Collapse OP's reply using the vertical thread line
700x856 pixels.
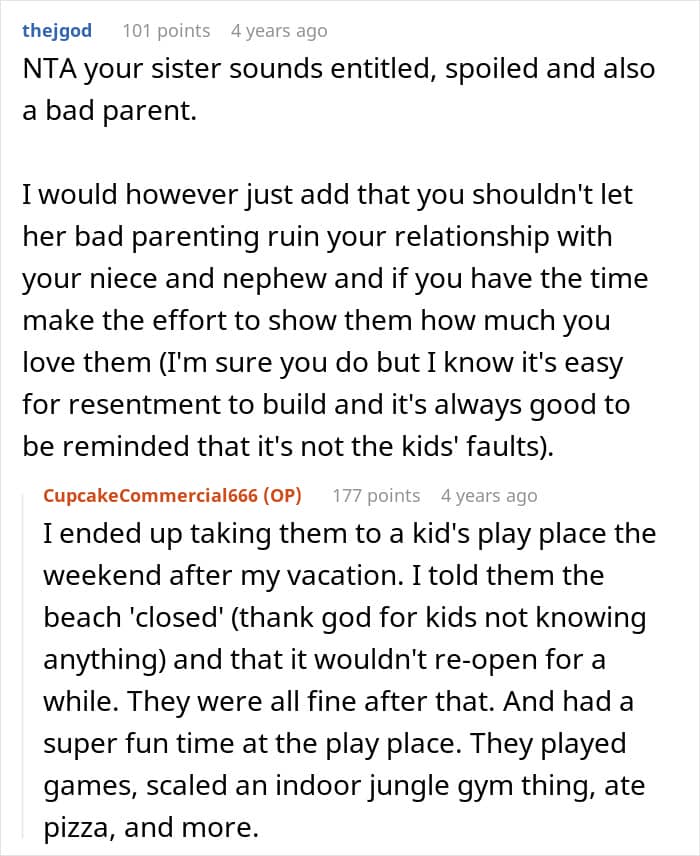[x=23, y=666]
